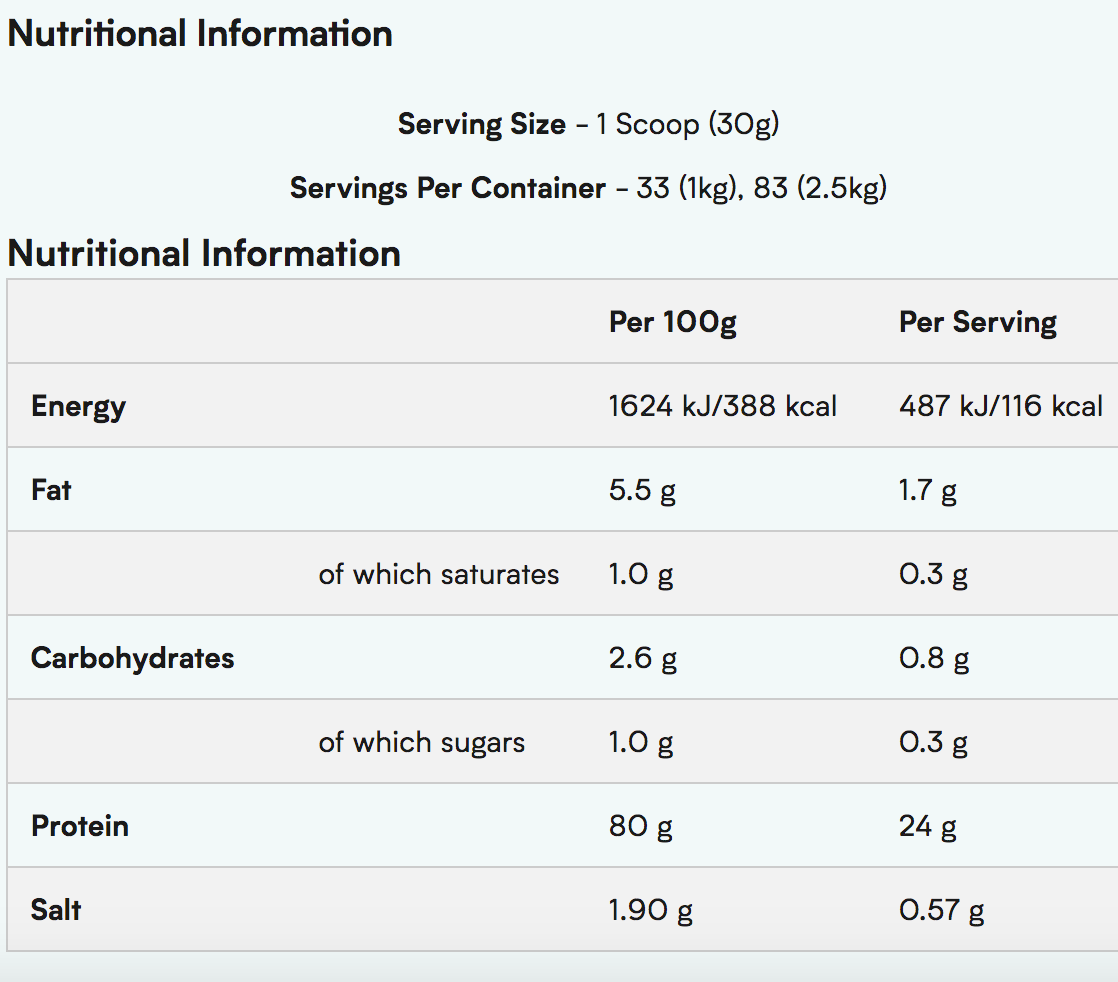
Task: Click the Per 100g column header
Action: [672, 322]
